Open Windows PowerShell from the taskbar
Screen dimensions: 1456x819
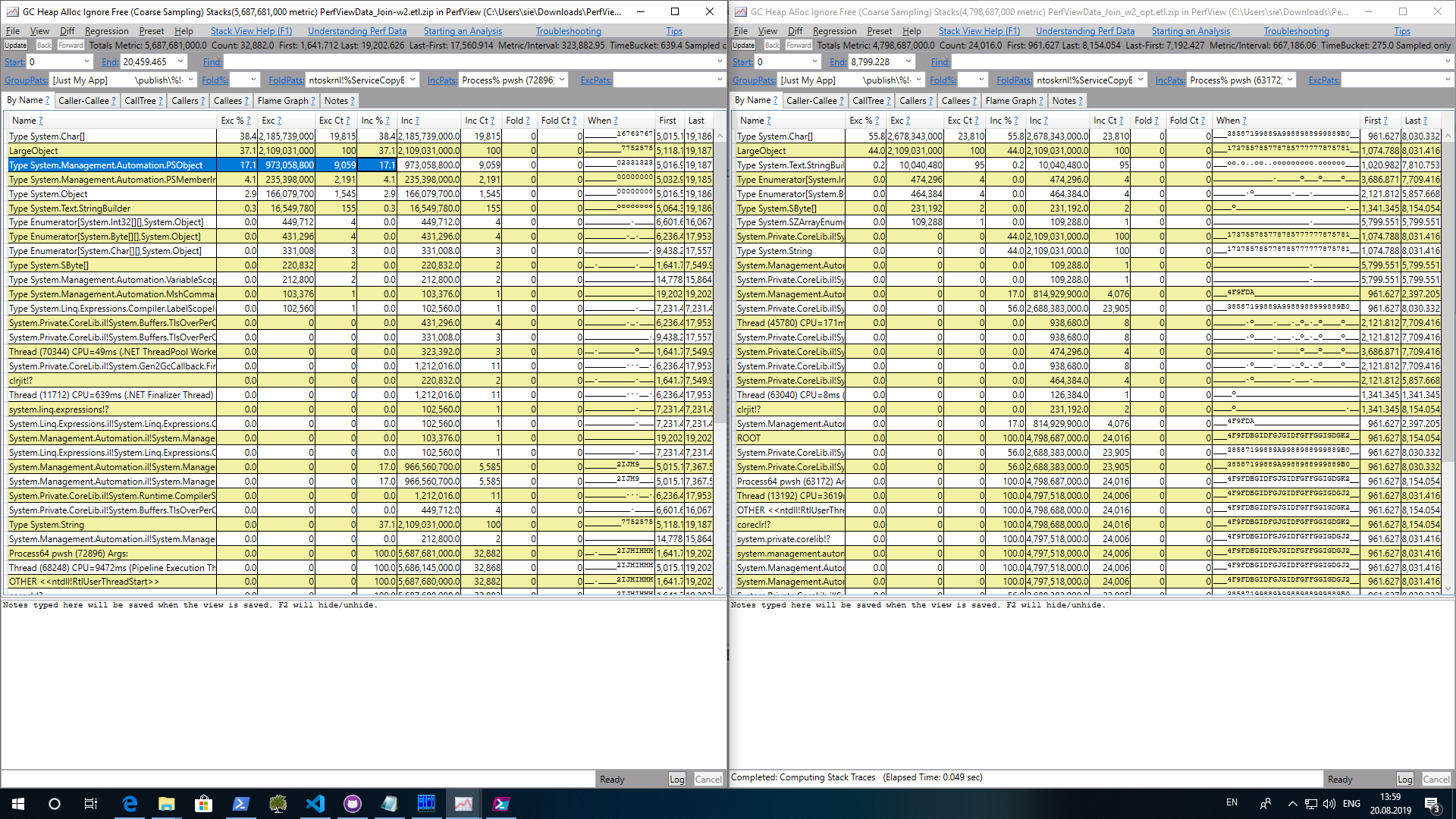[241, 804]
